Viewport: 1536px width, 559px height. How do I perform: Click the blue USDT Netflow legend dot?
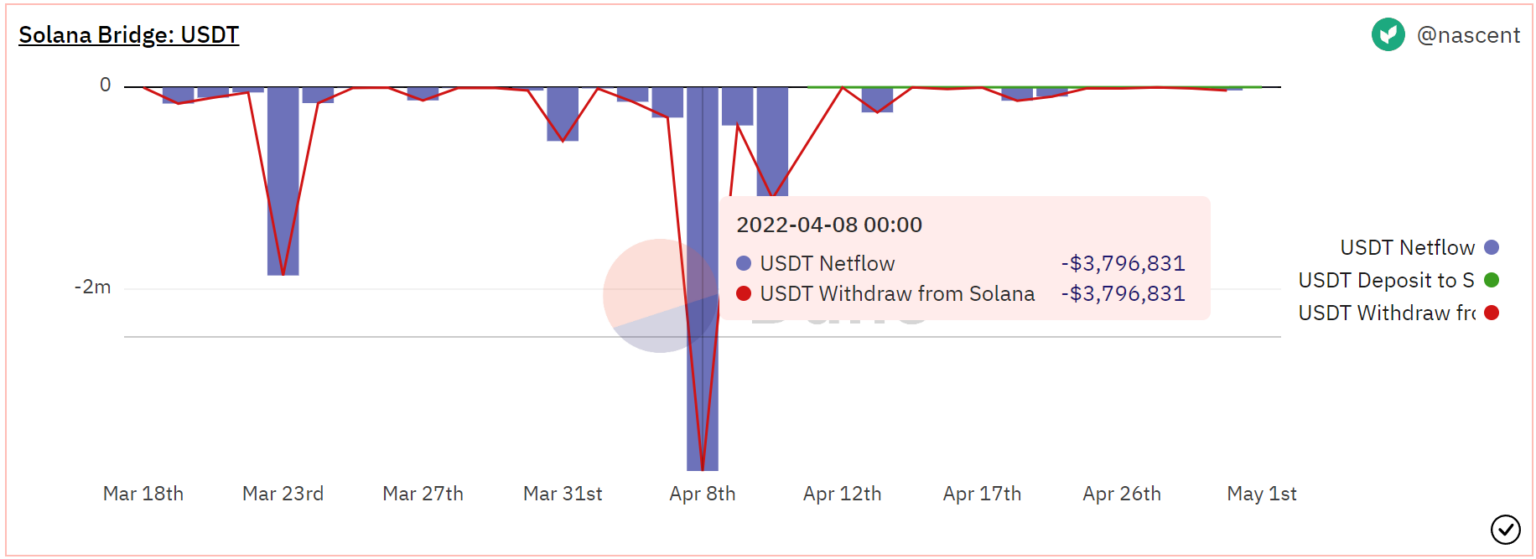(x=1492, y=248)
